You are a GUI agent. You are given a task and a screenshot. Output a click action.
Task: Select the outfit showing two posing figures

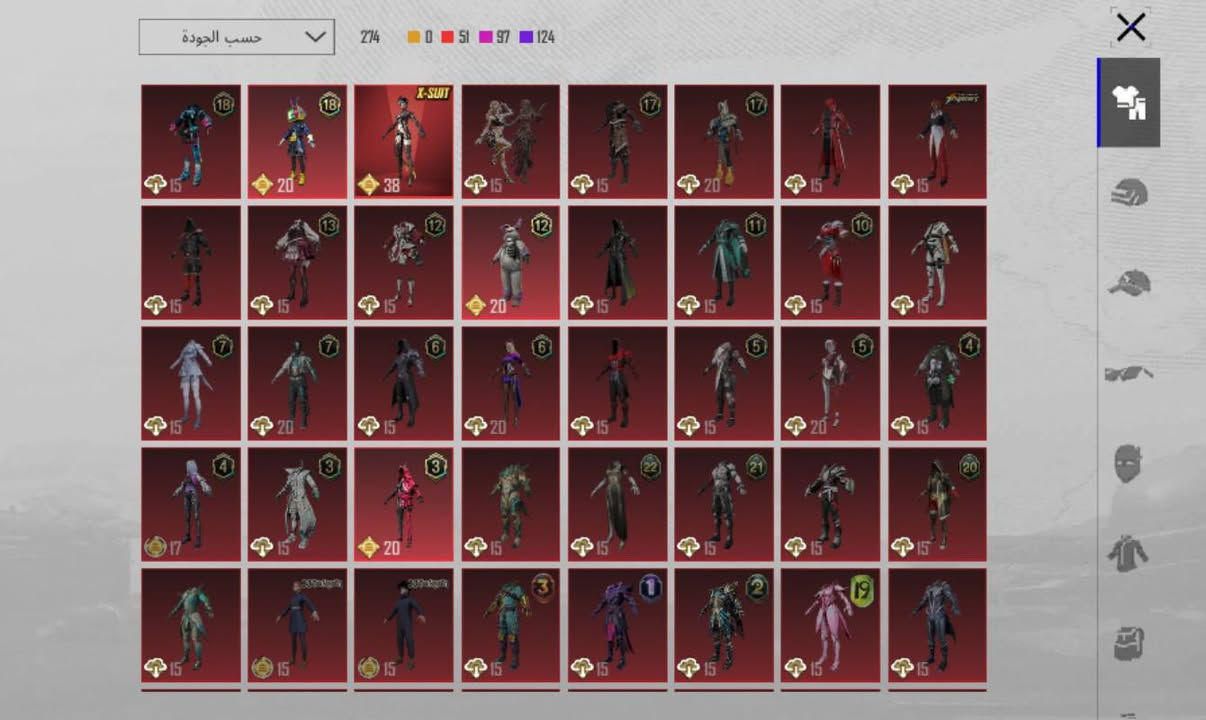511,141
